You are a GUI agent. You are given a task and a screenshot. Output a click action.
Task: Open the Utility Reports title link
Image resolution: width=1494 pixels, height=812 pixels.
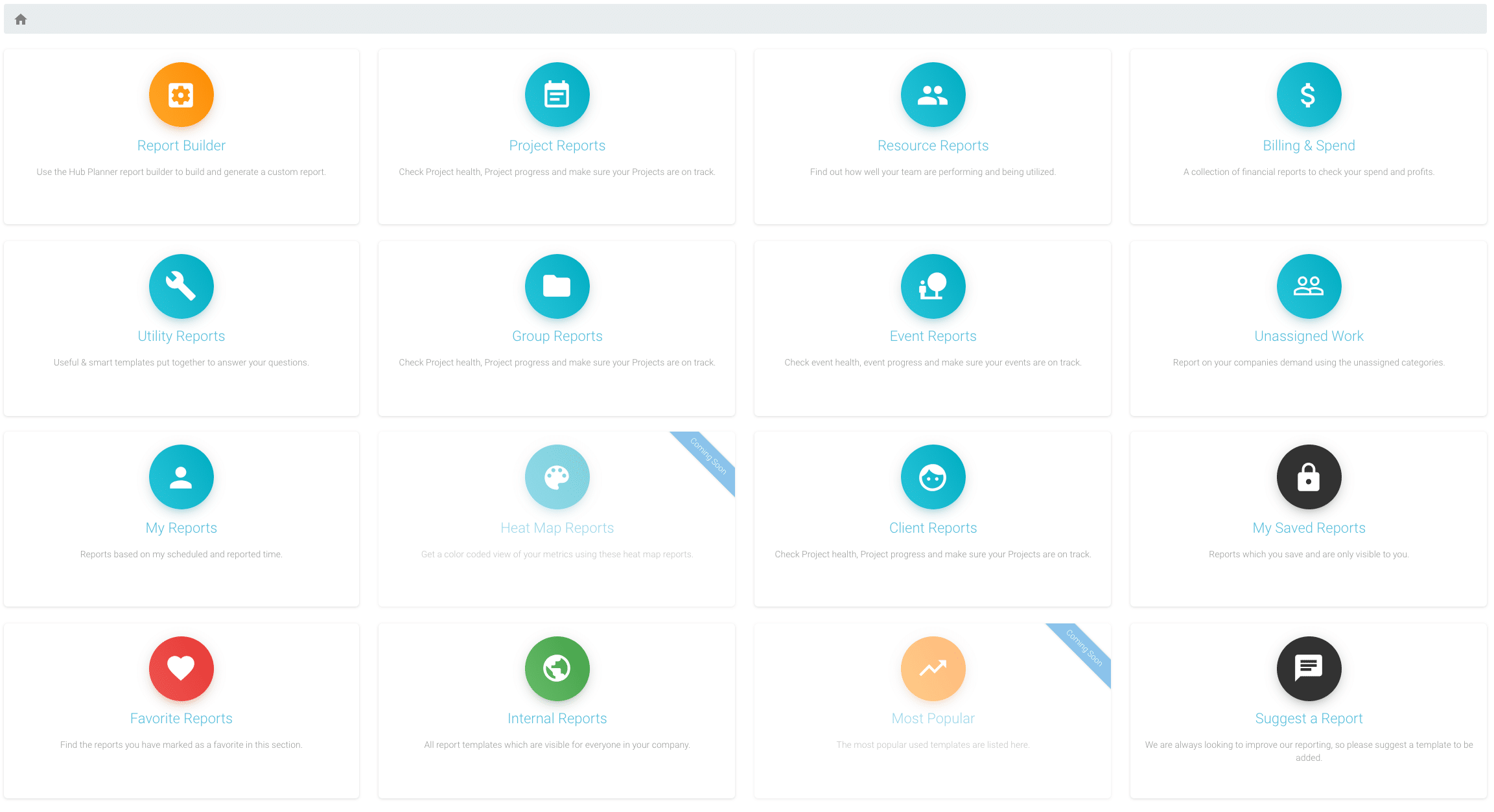tap(181, 336)
